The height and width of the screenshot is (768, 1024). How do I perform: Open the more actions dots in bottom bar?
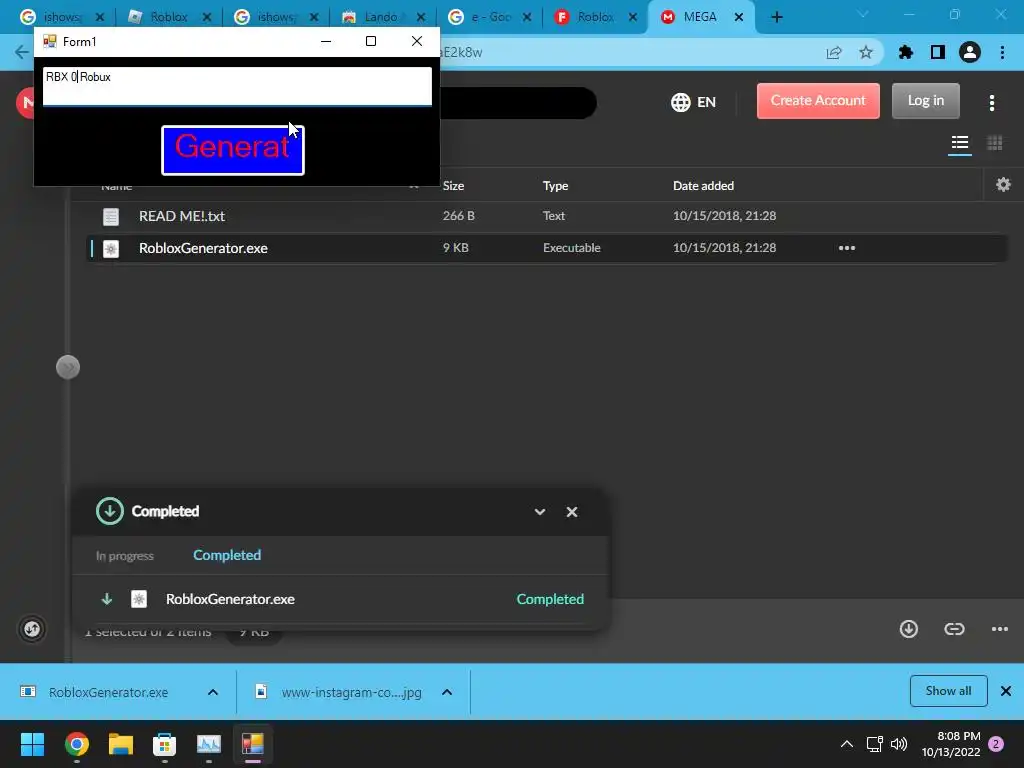pyautogui.click(x=999, y=629)
